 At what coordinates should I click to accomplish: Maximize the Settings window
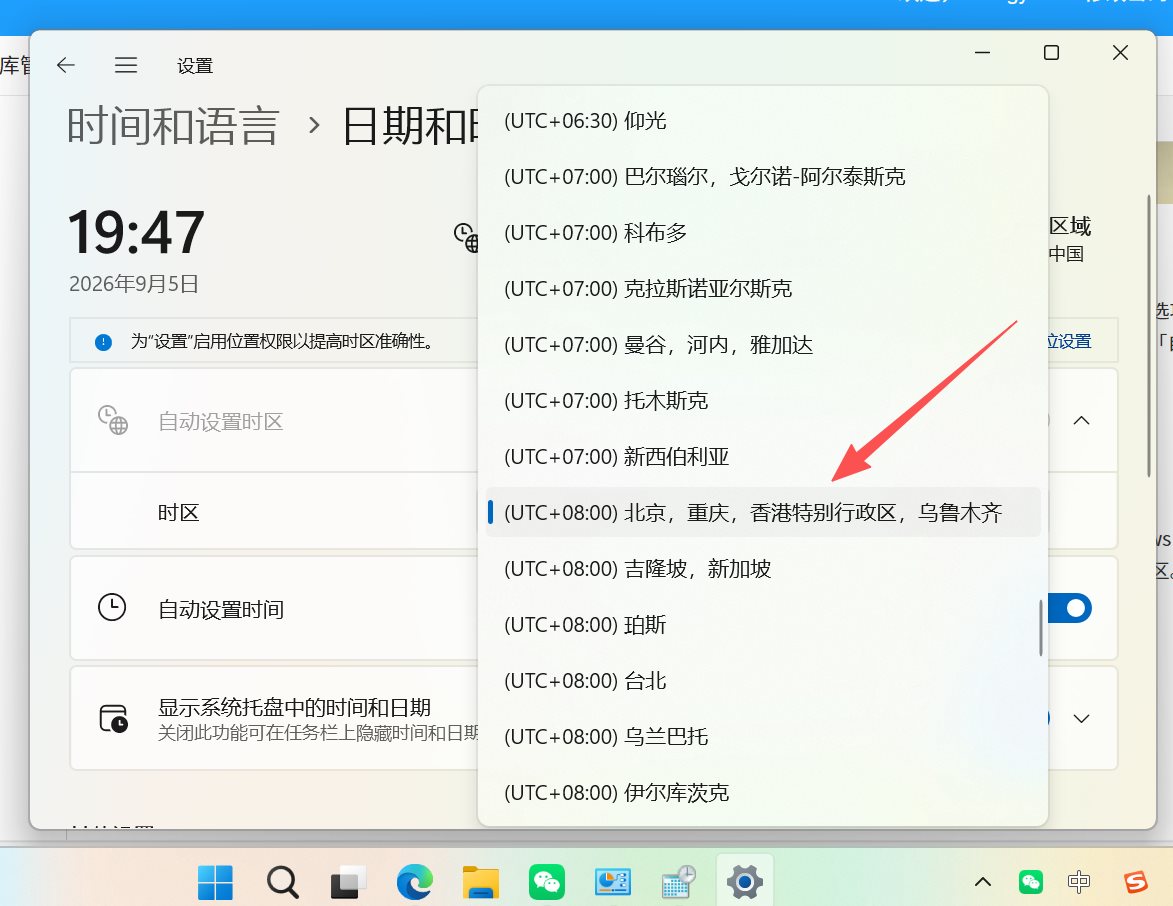click(1051, 52)
